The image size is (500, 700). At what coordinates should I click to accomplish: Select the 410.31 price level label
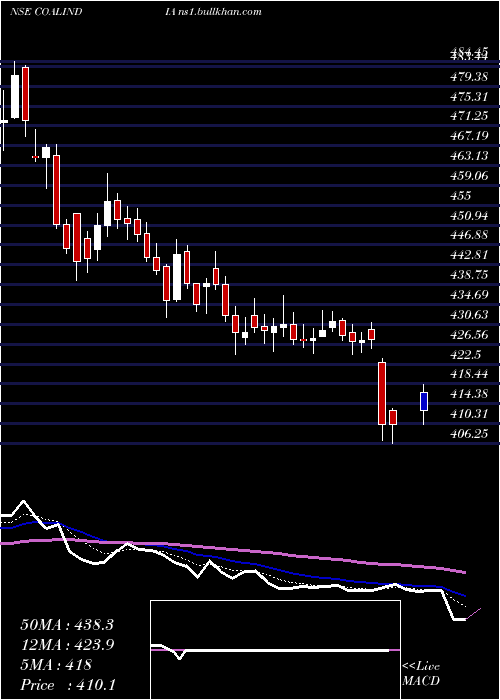(468, 413)
